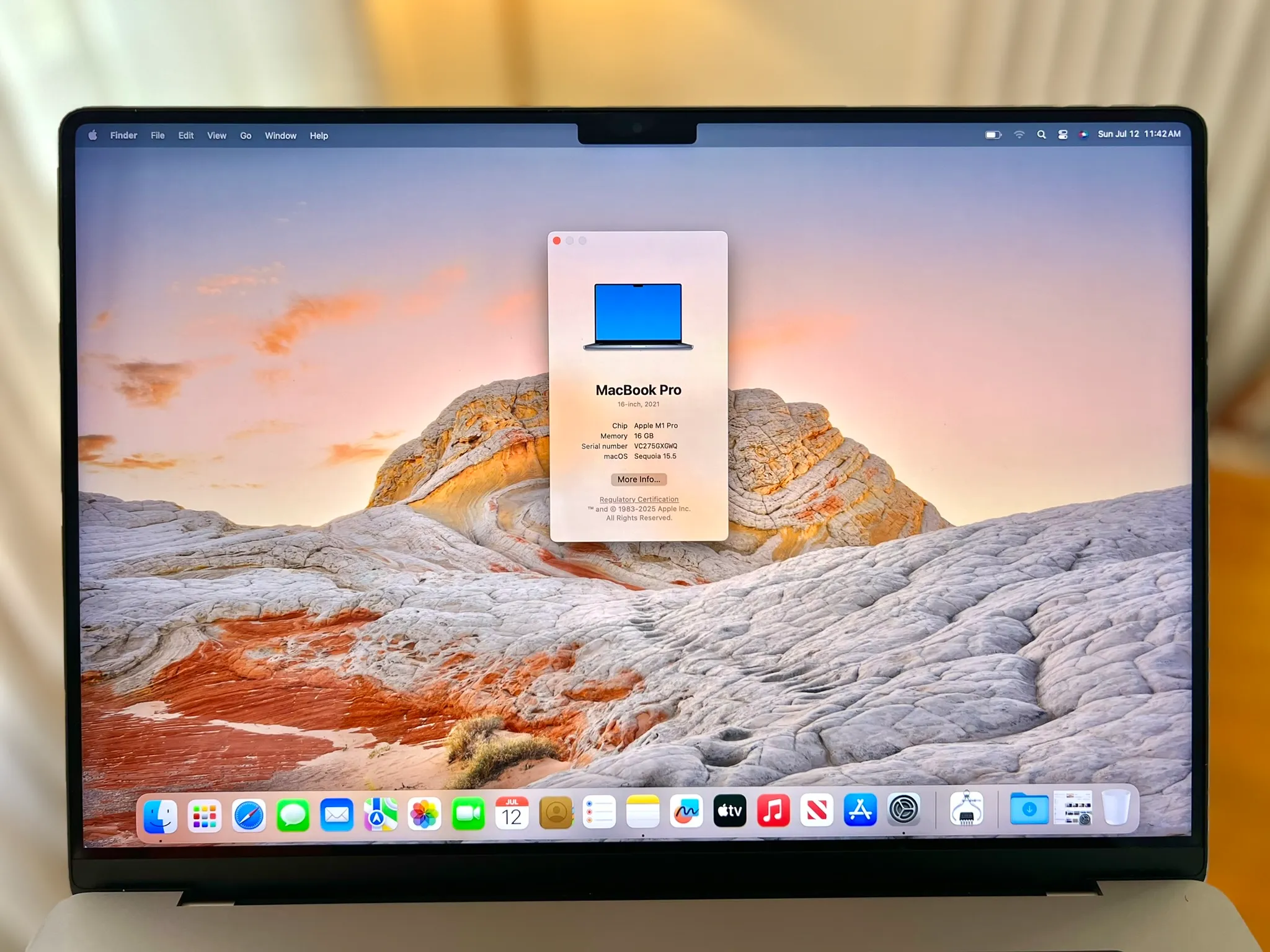Open the Help menu
Image resolution: width=1270 pixels, height=952 pixels.
(319, 135)
